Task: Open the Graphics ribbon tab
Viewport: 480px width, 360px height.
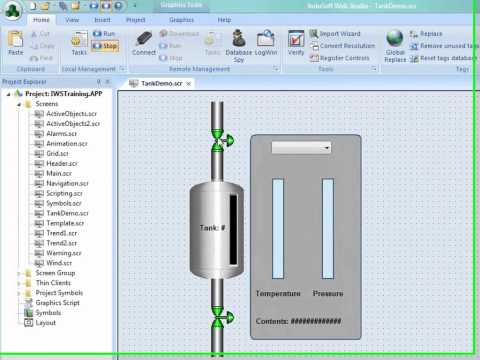Action: pyautogui.click(x=182, y=20)
